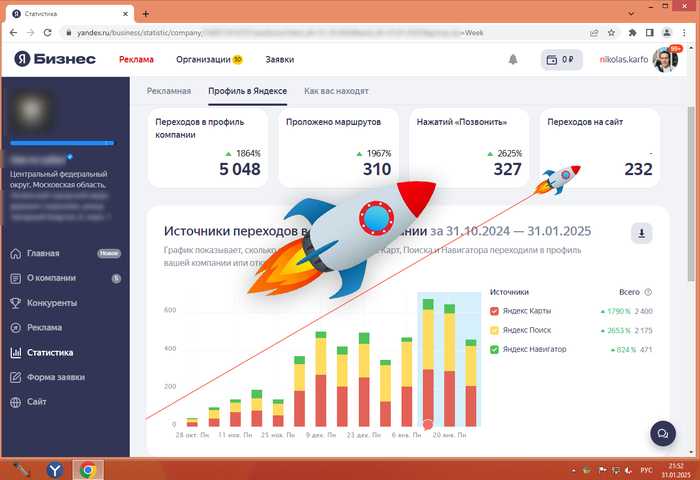Open the notifications bell
Image resolution: width=700 pixels, height=480 pixels.
pos(513,59)
